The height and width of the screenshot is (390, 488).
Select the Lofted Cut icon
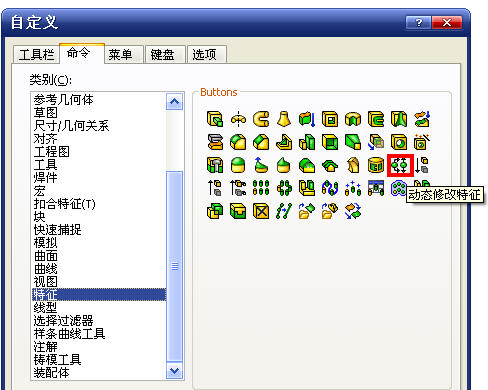399,119
